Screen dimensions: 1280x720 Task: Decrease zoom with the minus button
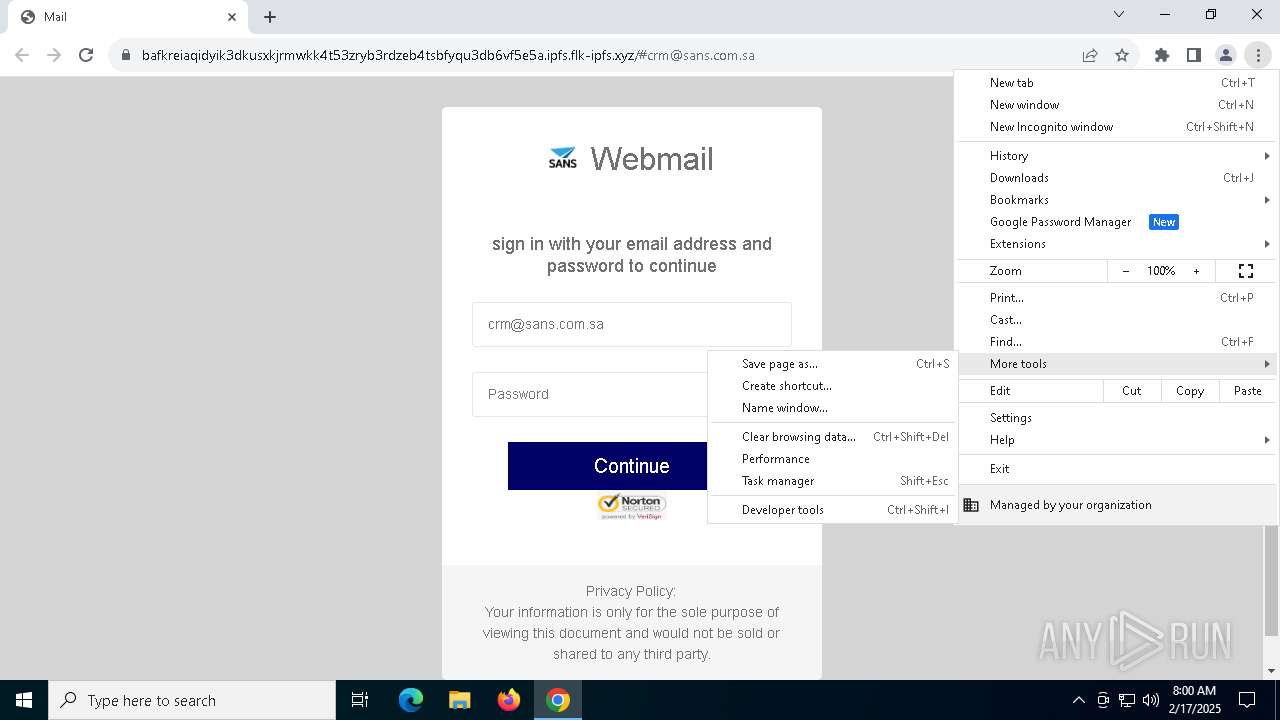(1126, 271)
